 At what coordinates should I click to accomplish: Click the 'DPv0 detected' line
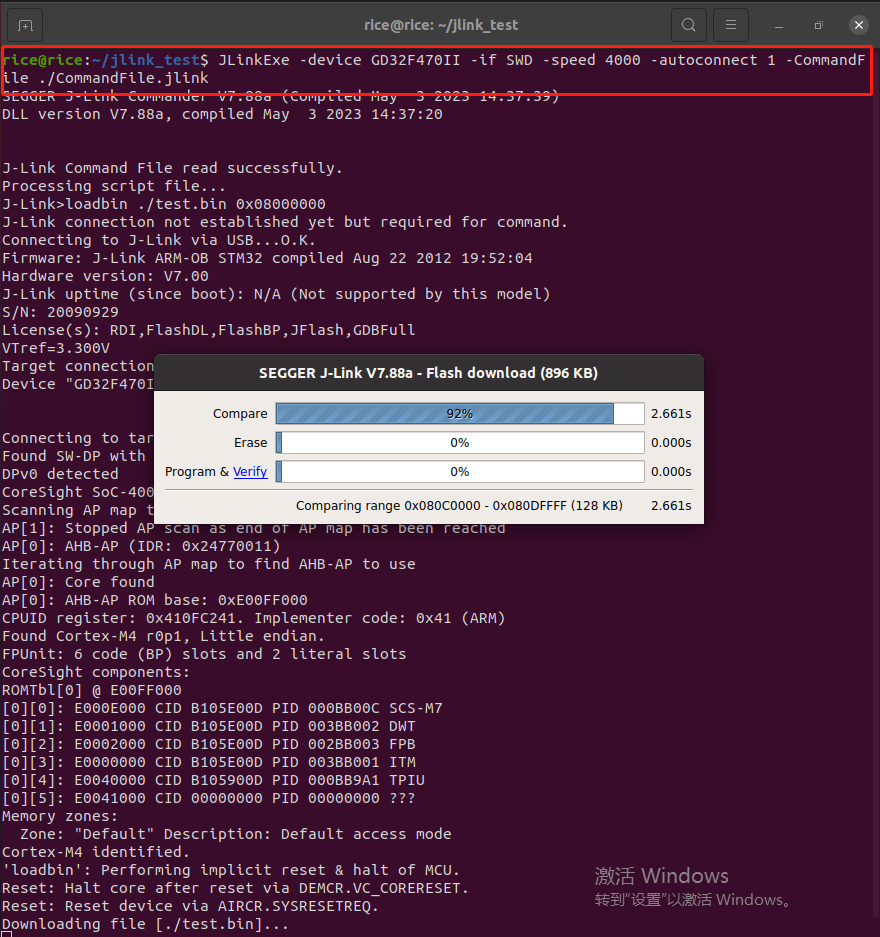(60, 474)
